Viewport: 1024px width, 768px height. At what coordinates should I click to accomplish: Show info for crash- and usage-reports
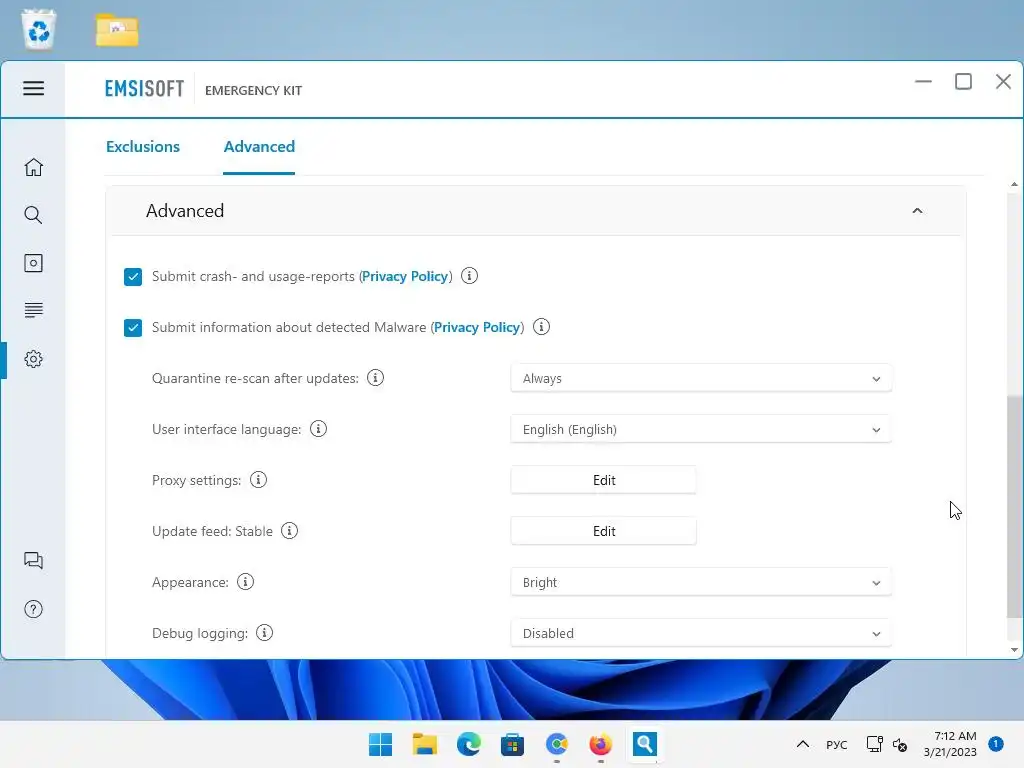tap(469, 276)
